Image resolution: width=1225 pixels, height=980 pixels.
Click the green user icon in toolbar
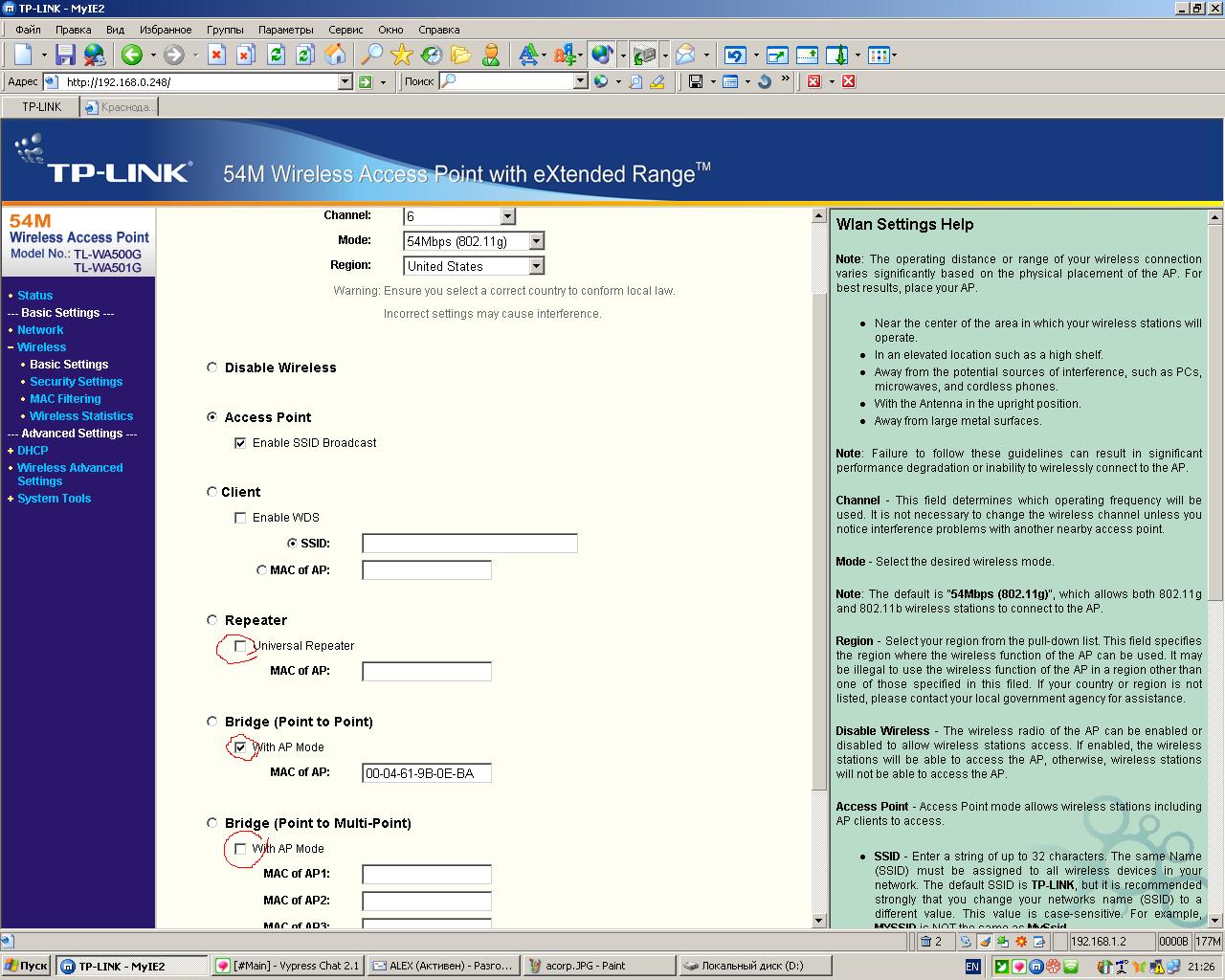tap(491, 55)
